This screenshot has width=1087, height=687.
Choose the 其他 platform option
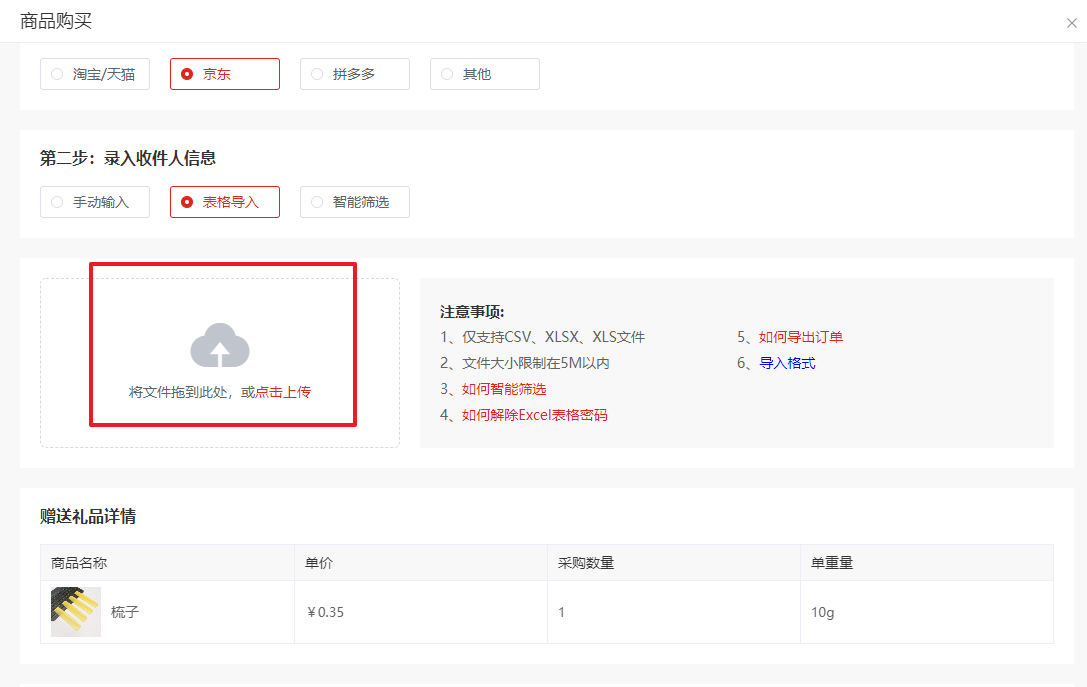pos(485,74)
